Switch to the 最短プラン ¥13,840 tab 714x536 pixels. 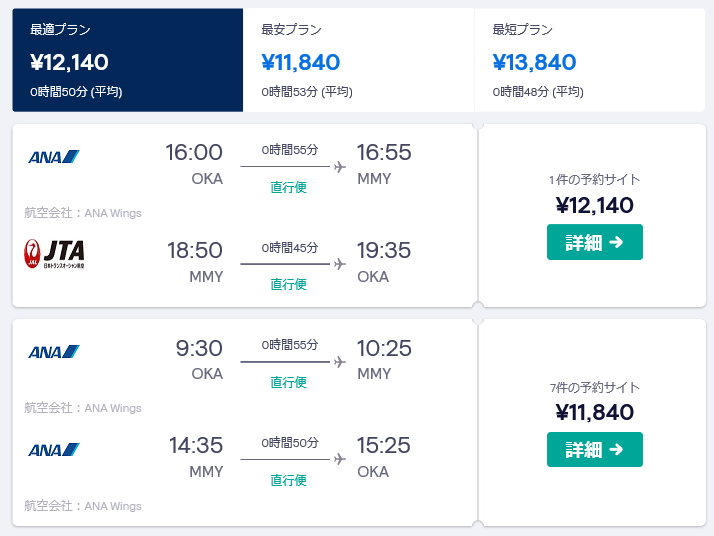590,60
